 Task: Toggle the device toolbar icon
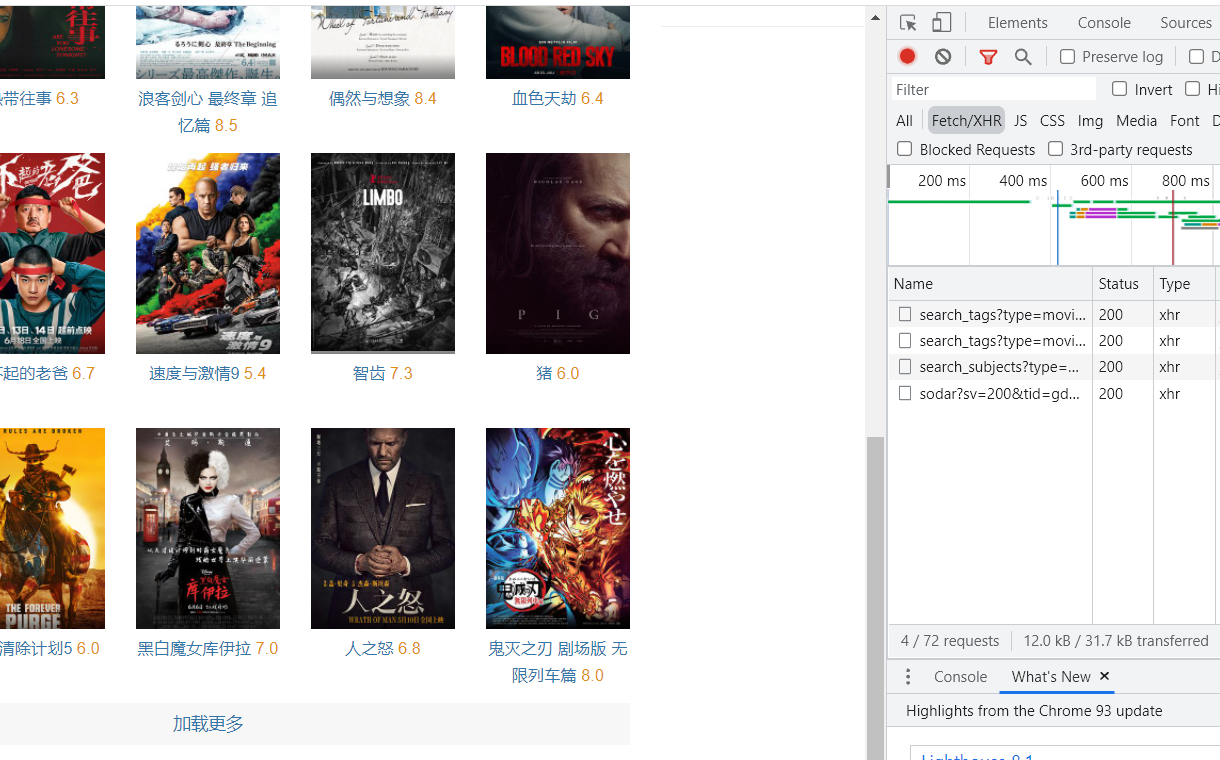coord(941,23)
